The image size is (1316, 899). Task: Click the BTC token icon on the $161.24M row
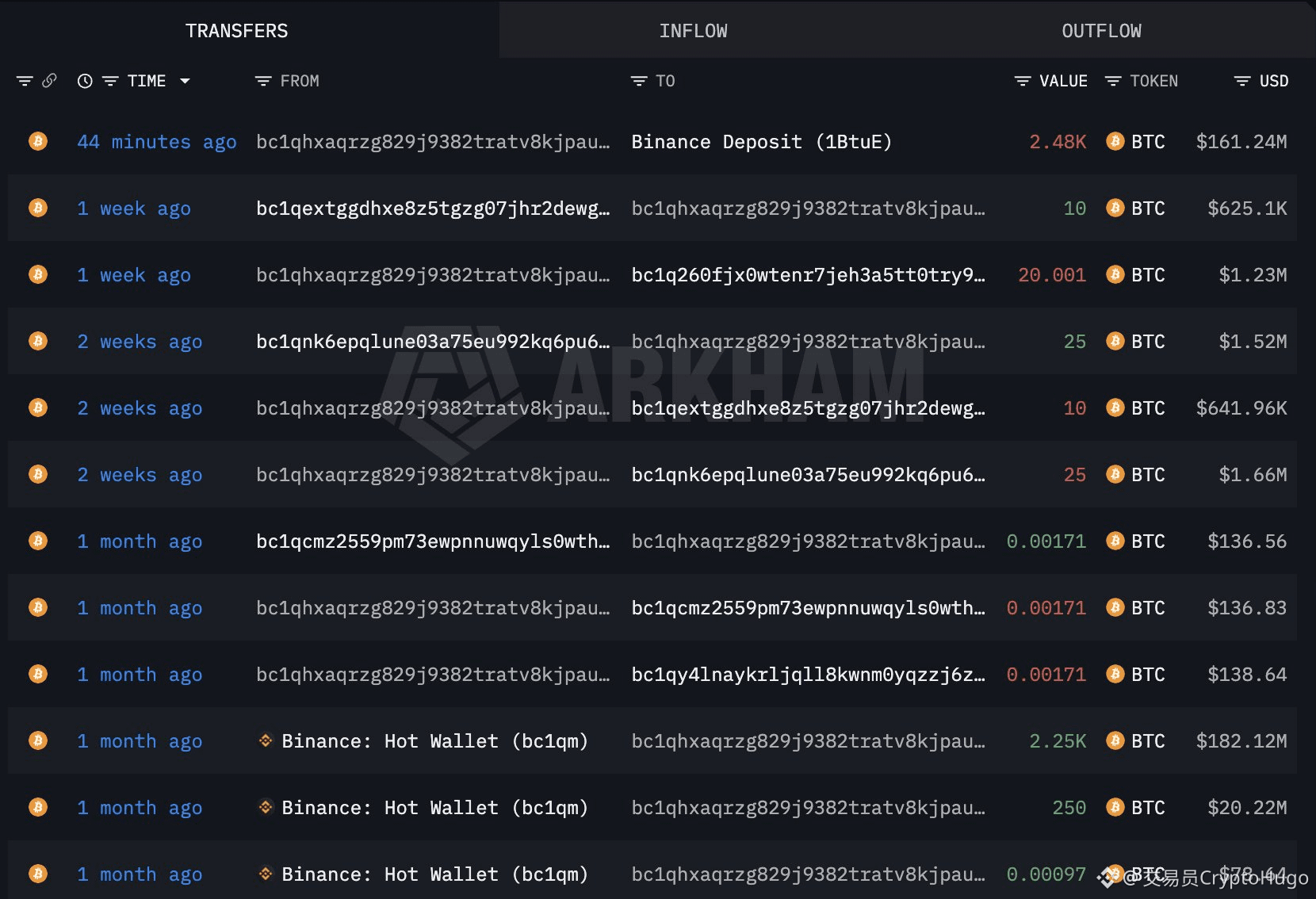click(x=1115, y=141)
